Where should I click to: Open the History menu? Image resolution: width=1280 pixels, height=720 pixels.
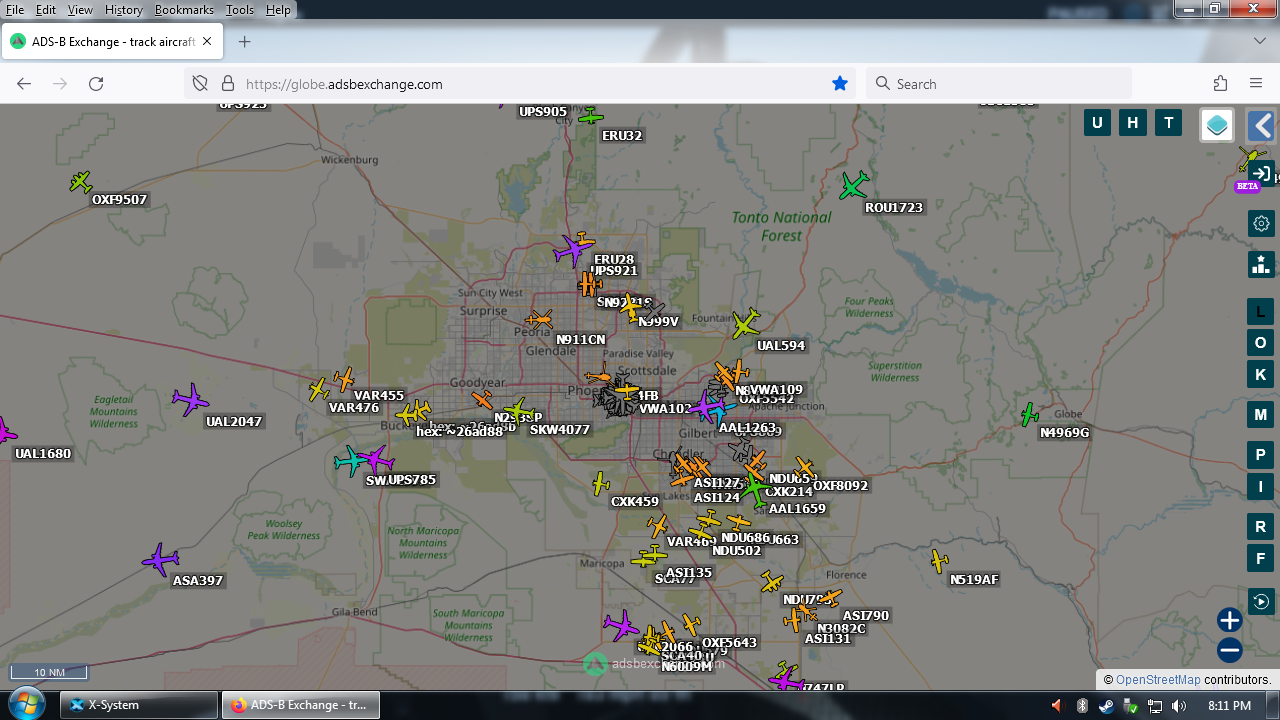(x=124, y=10)
